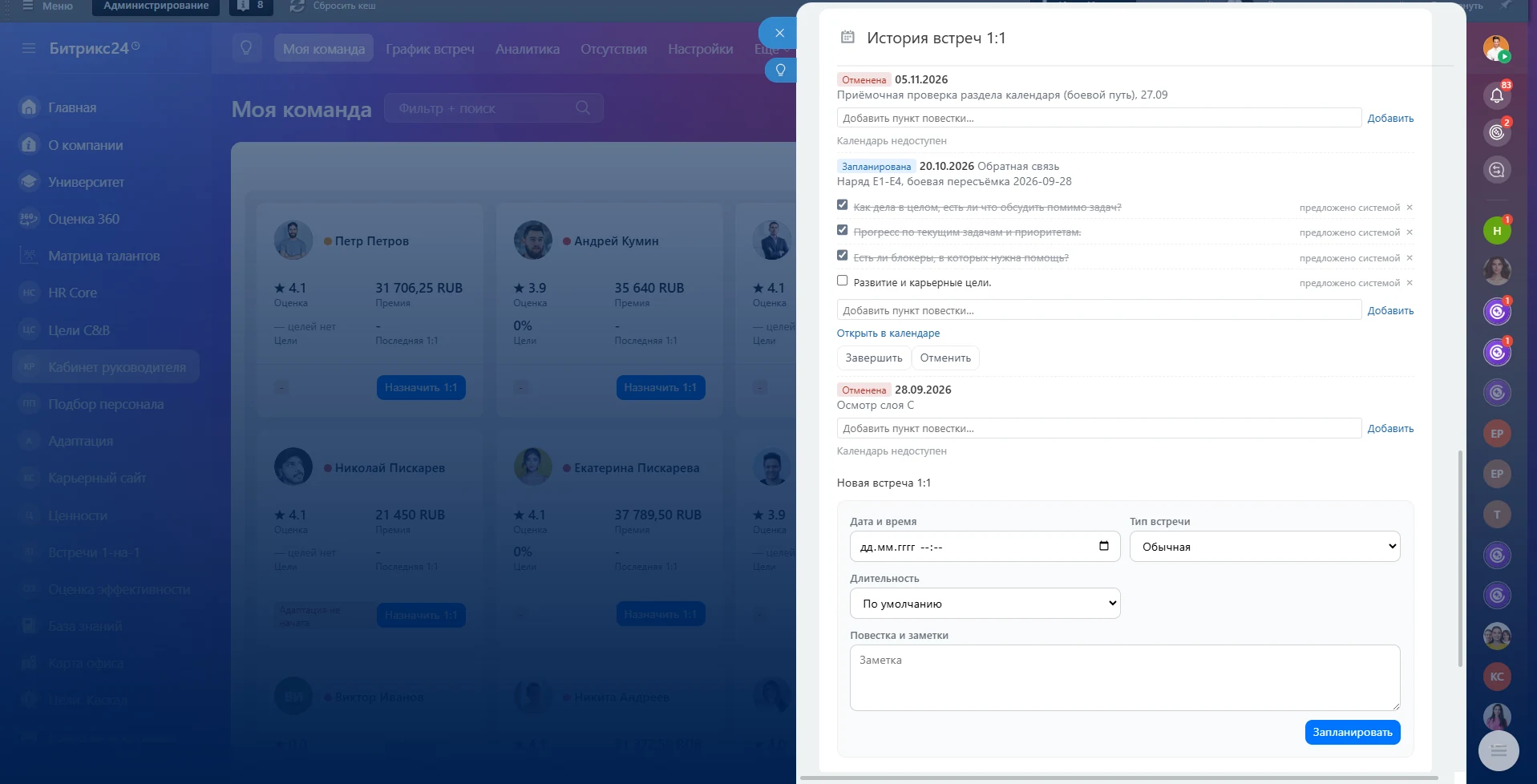Open the Тип встречи dropdown
This screenshot has width=1537, height=784.
coord(1264,547)
